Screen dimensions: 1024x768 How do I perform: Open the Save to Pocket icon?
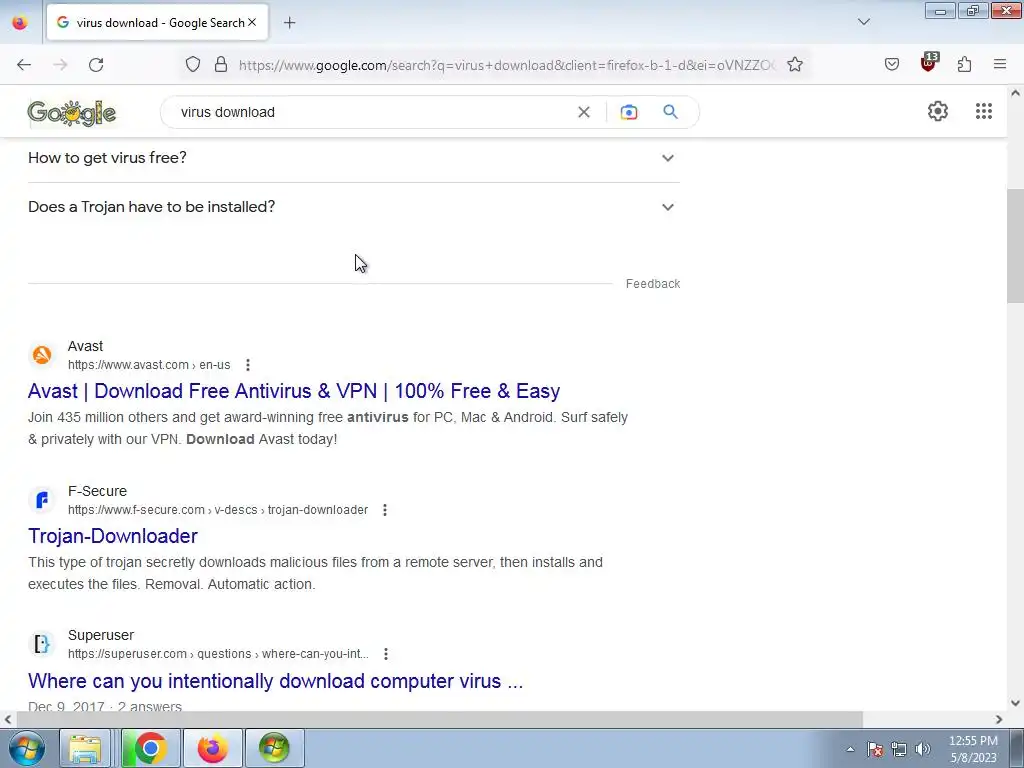click(x=892, y=64)
